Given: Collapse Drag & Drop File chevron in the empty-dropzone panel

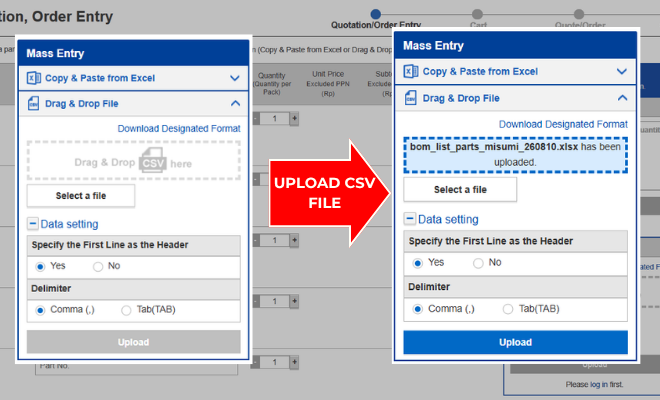Looking at the screenshot, I should (x=235, y=103).
